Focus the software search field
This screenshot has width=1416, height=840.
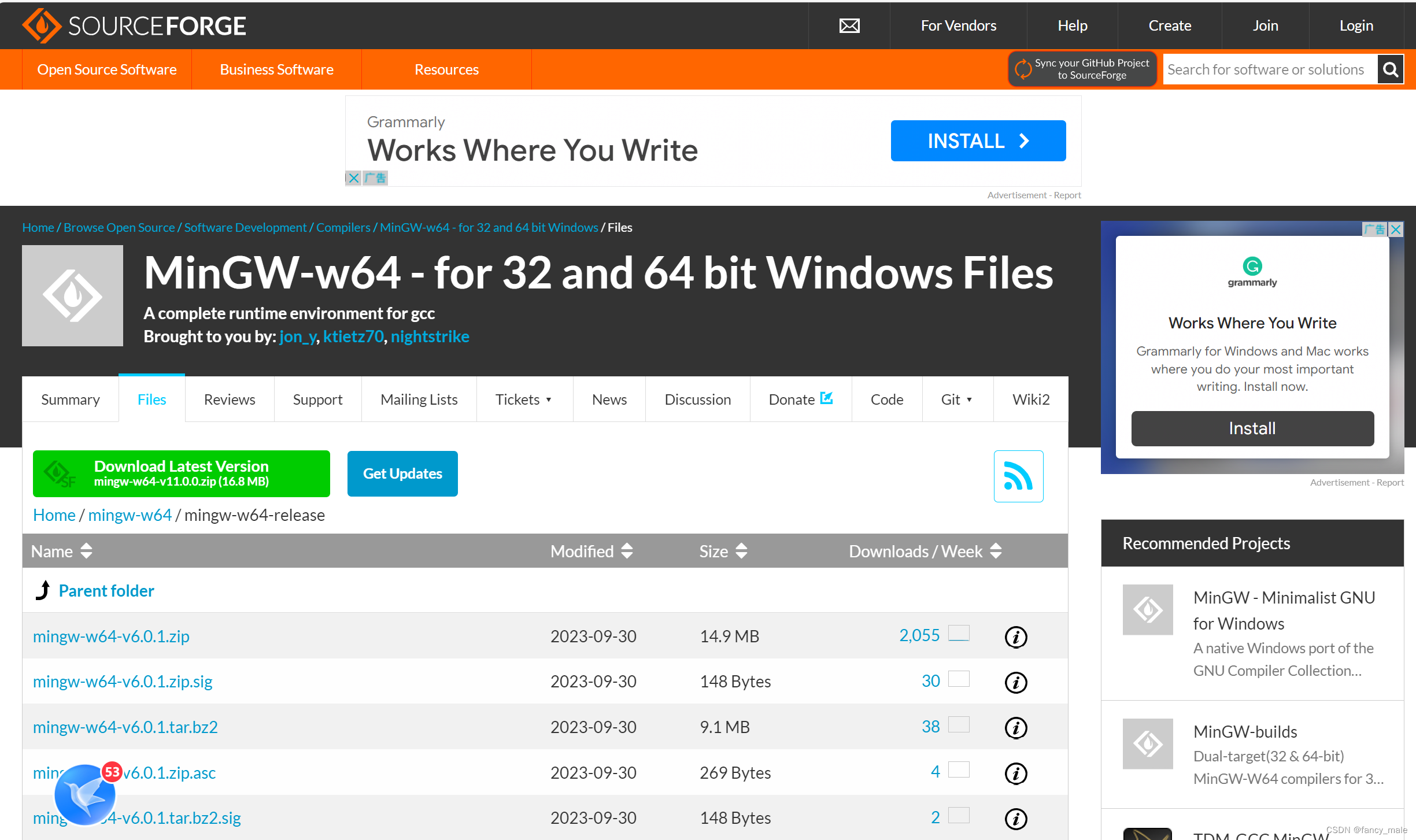click(x=1270, y=69)
